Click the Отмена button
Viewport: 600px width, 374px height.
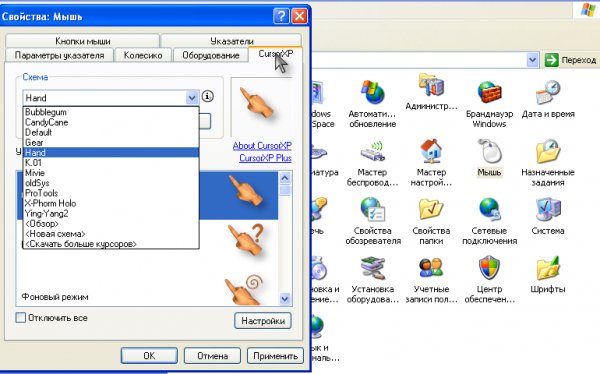[212, 356]
